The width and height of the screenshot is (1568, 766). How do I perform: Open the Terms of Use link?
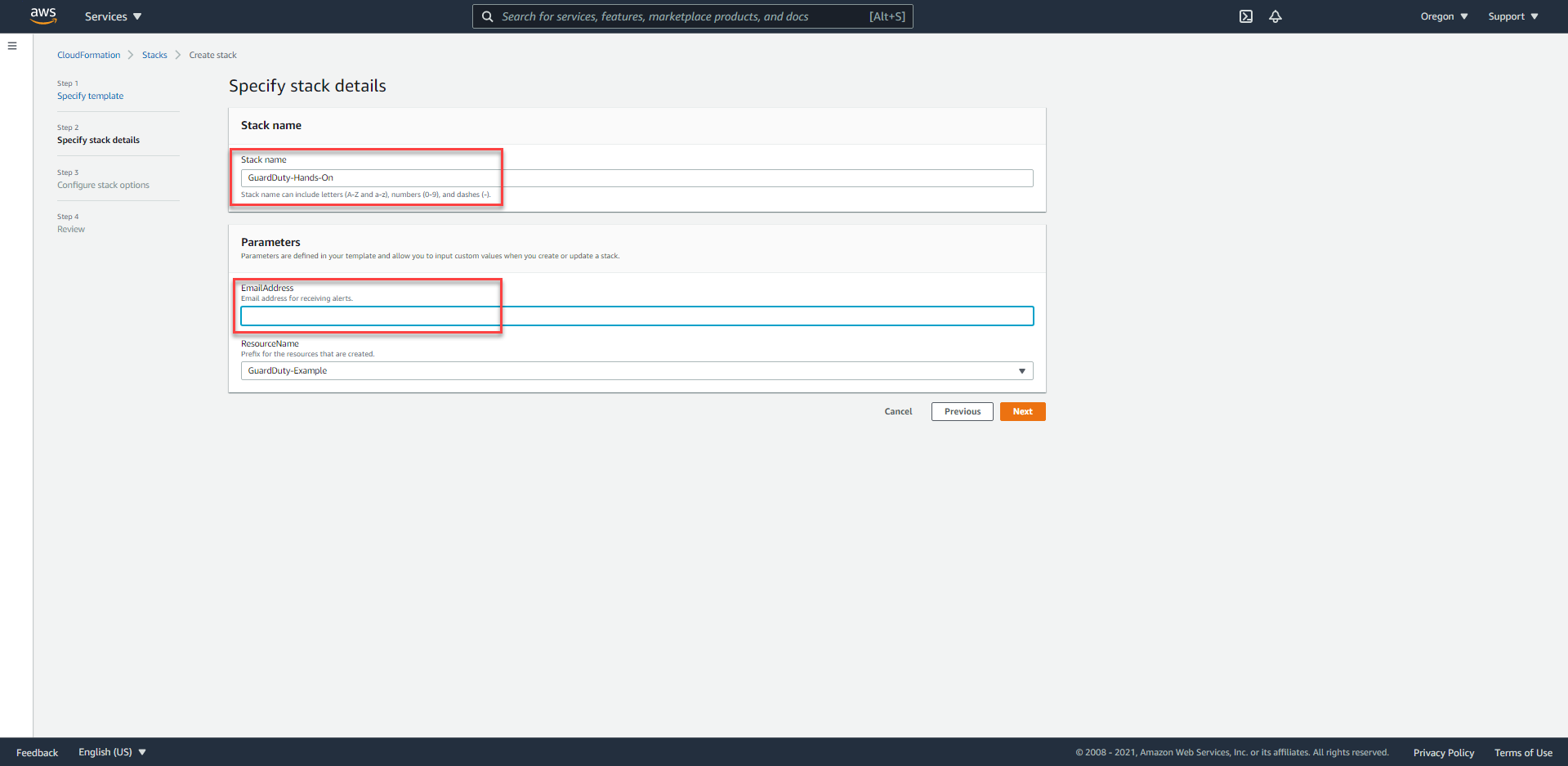1523,752
